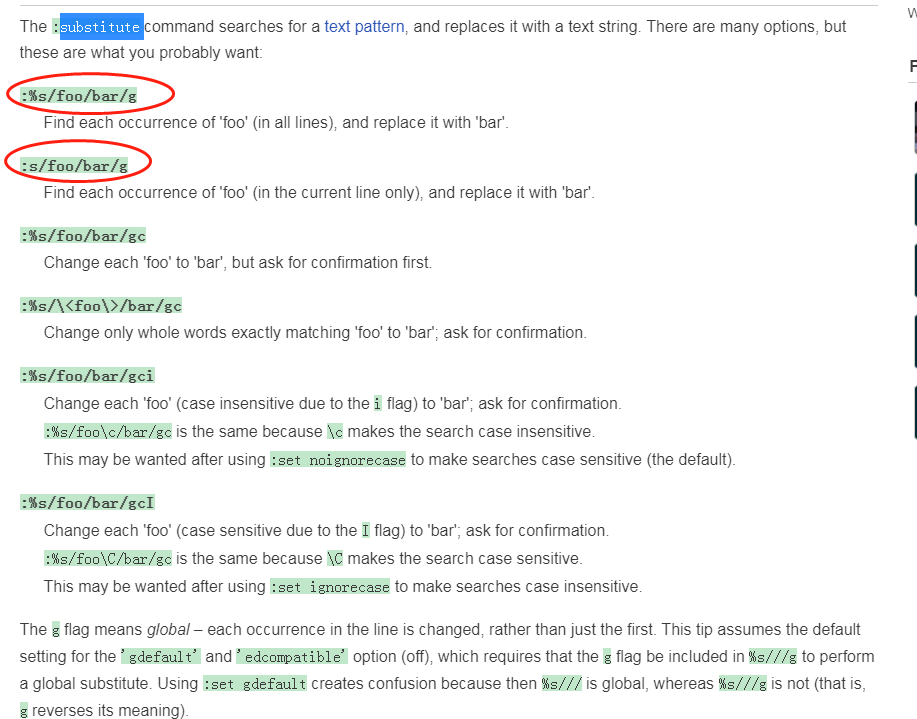Click the 'Find each occurrence of foo (in all lines)' description
This screenshot has height=719, width=917.
[x=276, y=123]
